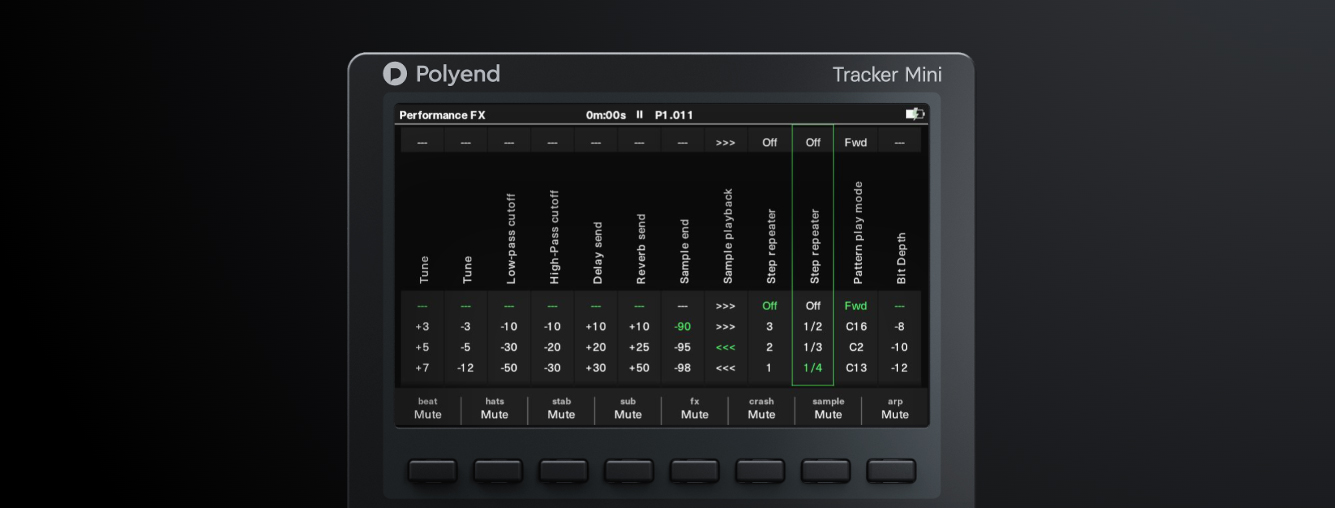Choose the -12 Tune value
Image resolution: width=1335 pixels, height=508 pixels.
pos(465,368)
